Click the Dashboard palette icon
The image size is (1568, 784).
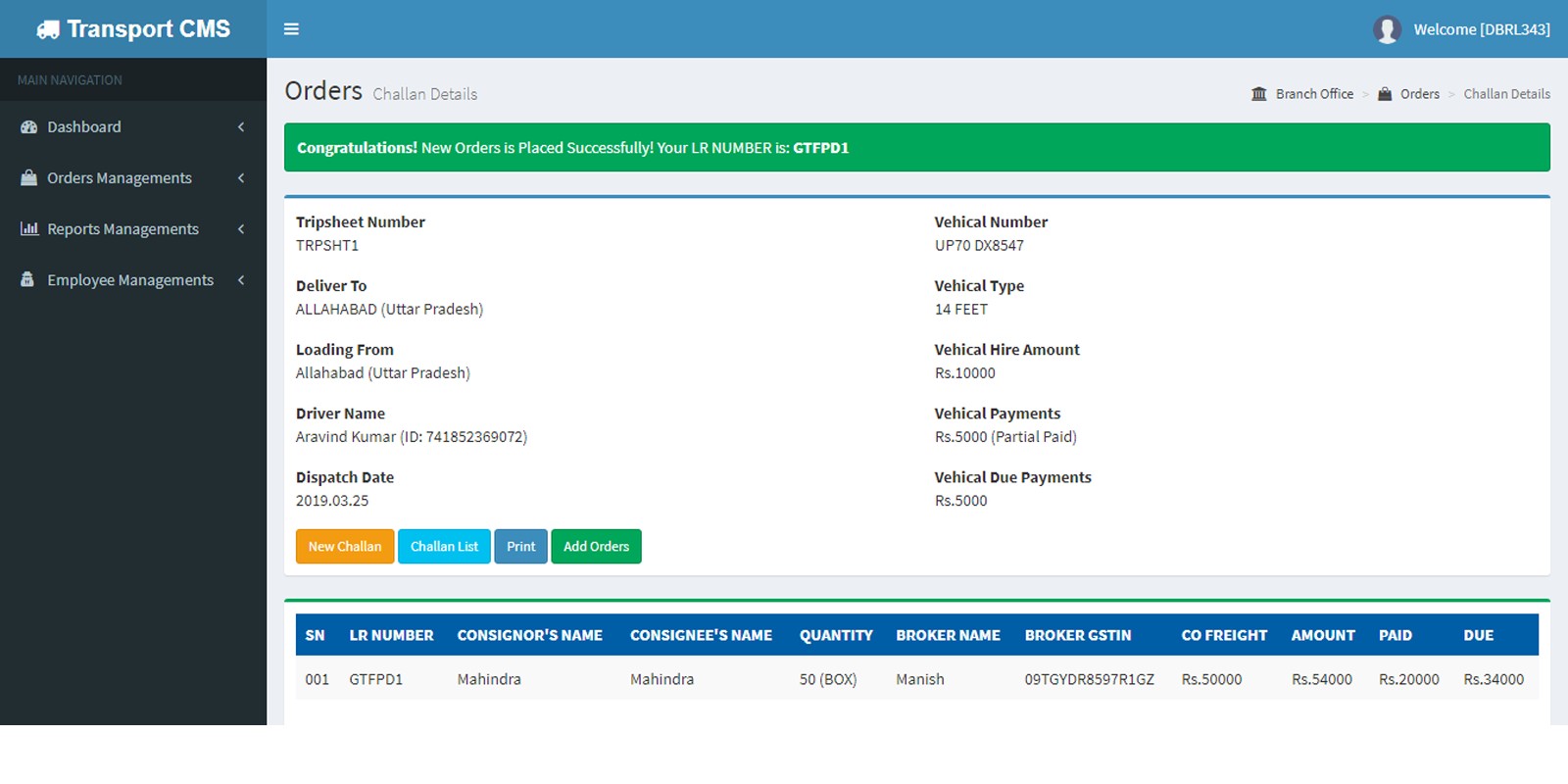pyautogui.click(x=28, y=127)
